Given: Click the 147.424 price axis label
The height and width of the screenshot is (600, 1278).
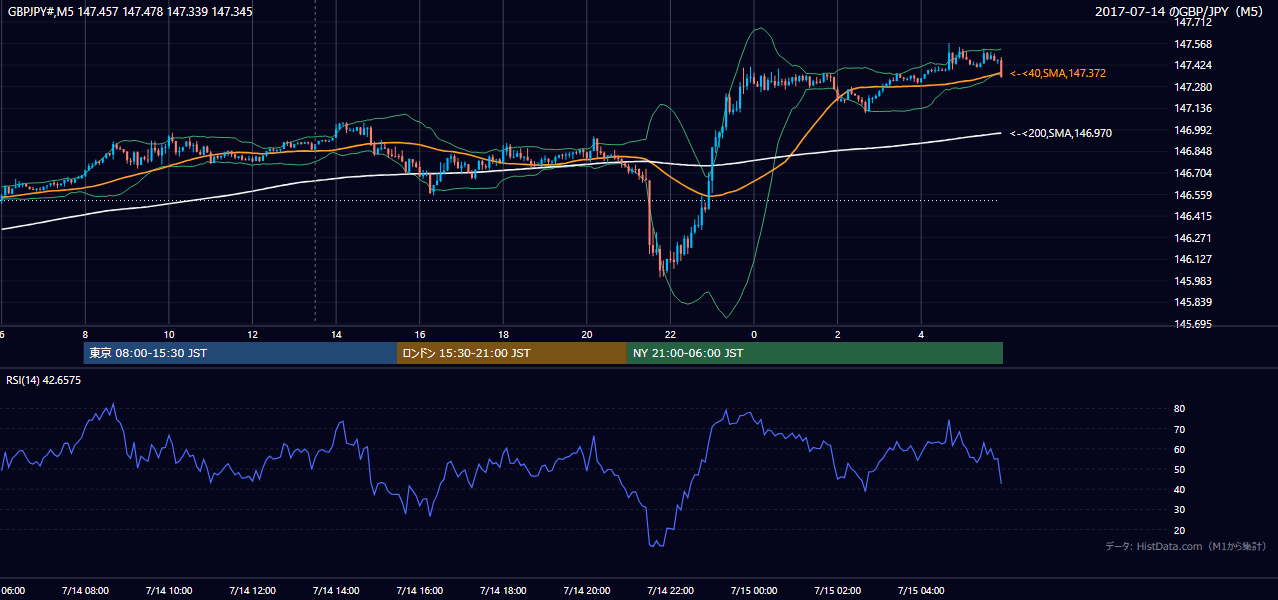Looking at the screenshot, I should [1192, 65].
